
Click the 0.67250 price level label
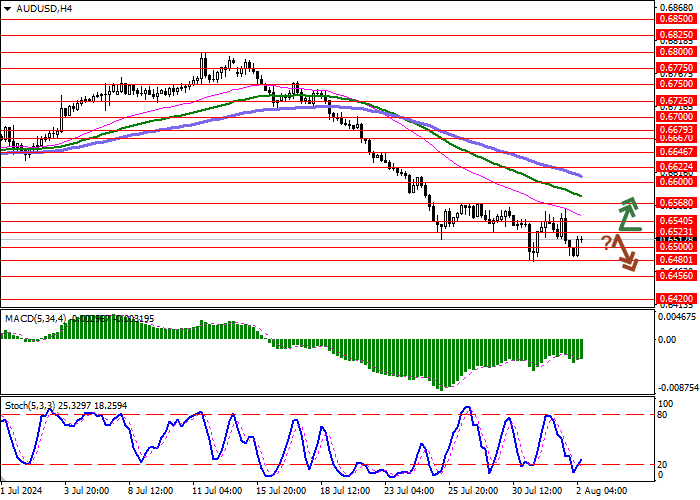676,101
